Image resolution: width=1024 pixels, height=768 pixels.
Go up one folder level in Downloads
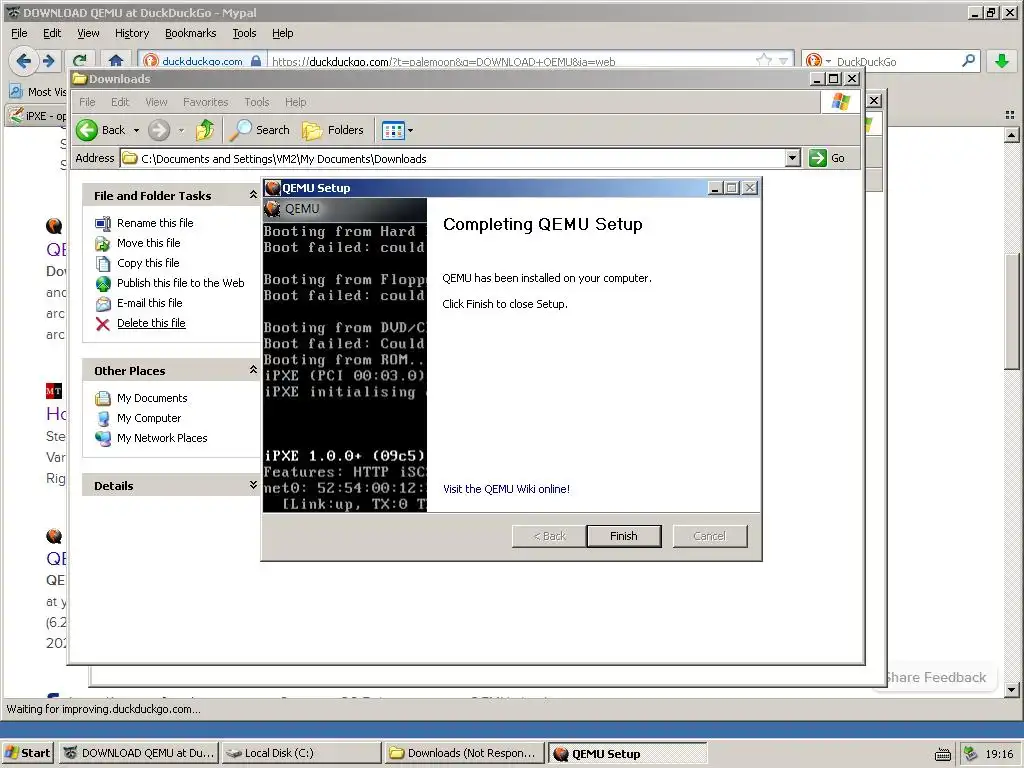pos(205,130)
